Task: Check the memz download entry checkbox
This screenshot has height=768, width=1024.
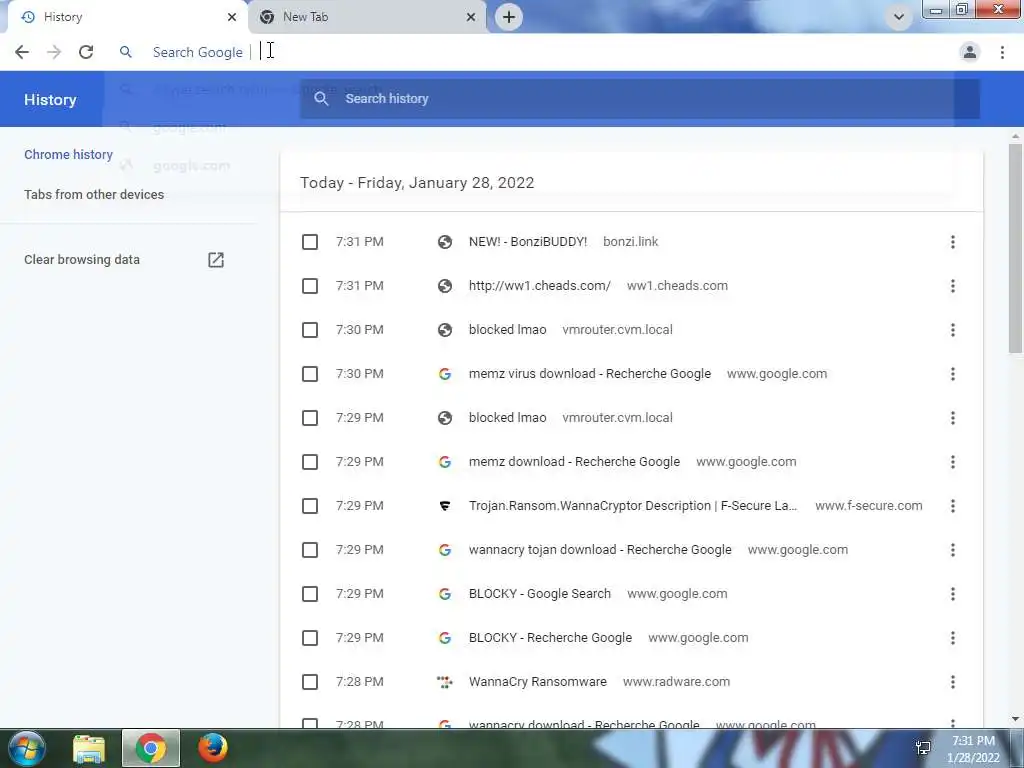Action: pos(310,462)
